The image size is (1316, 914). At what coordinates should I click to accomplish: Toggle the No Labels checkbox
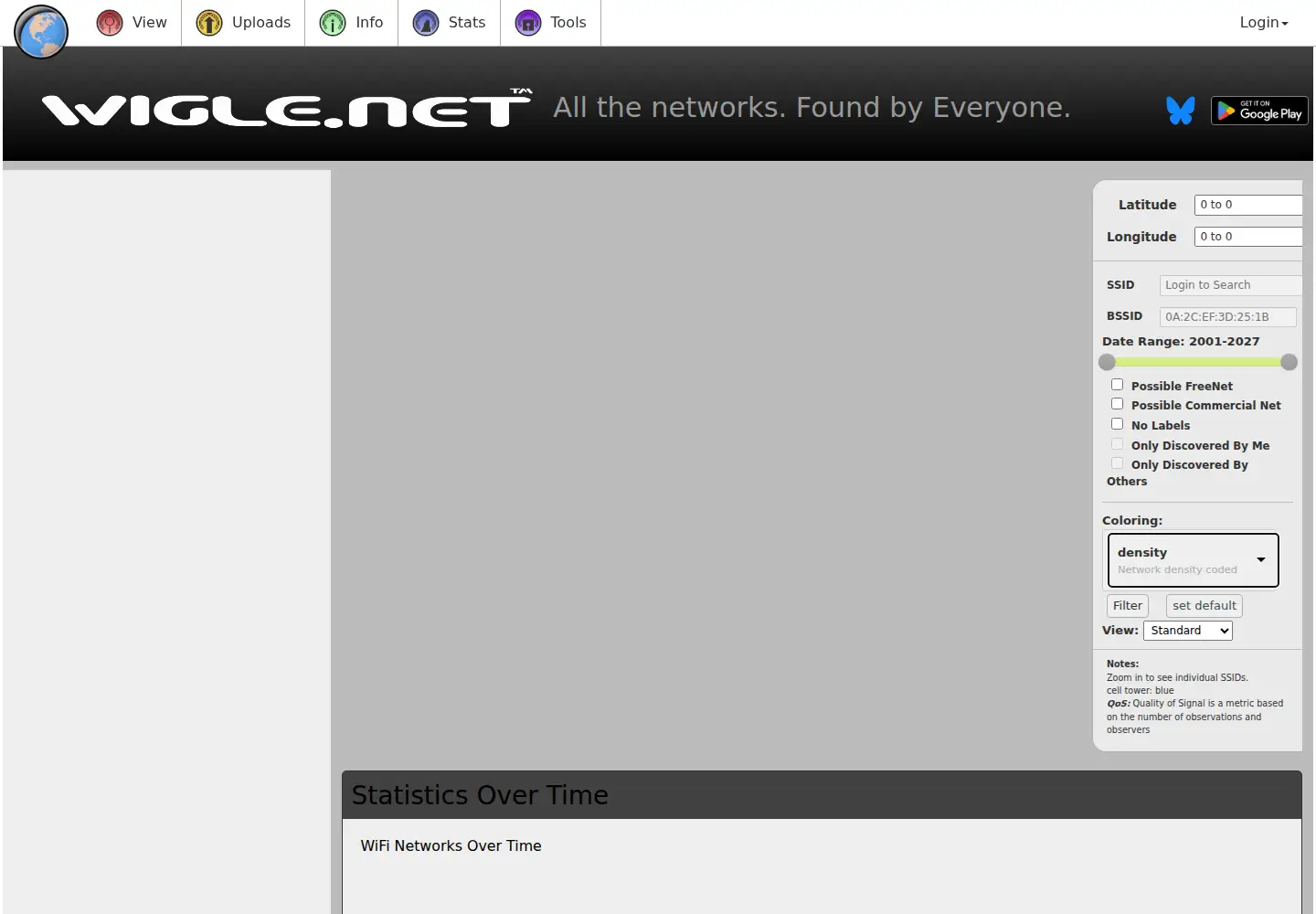click(1117, 424)
